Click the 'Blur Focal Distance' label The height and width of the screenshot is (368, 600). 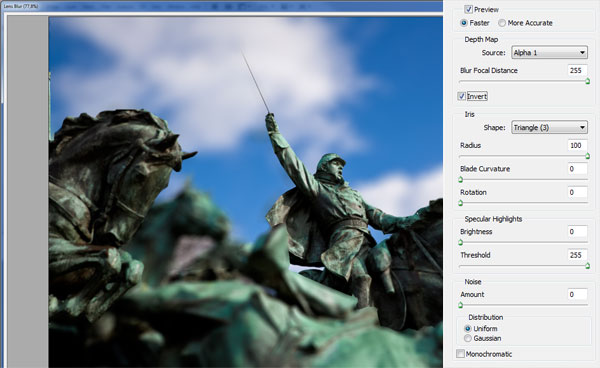click(x=489, y=70)
